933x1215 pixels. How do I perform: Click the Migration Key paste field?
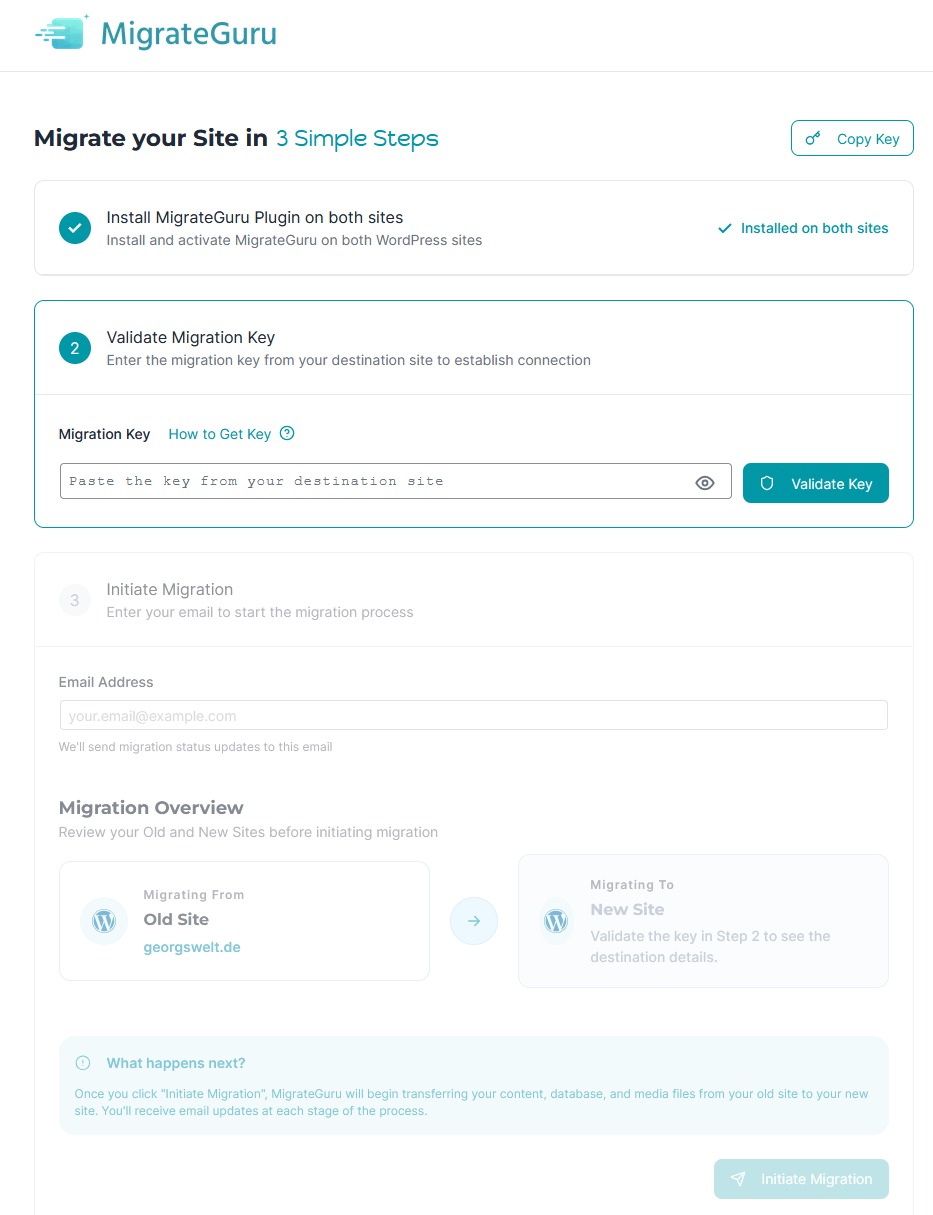(375, 481)
